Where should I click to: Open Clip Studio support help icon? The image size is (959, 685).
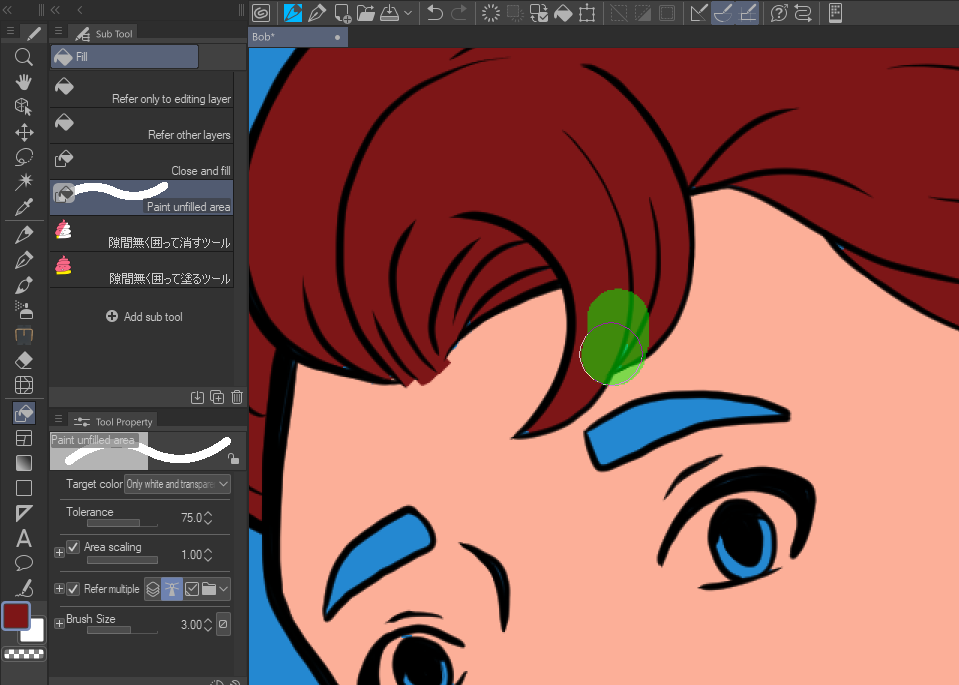779,12
